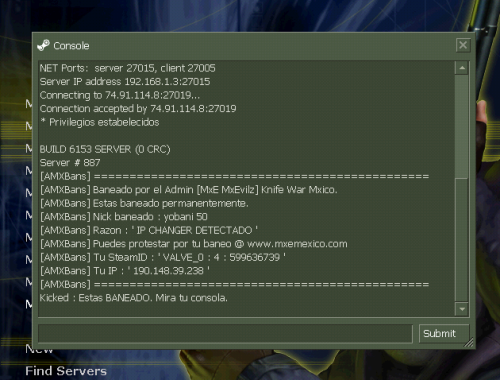Click the 'BUILD 6153 SERVER' console line
Image resolution: width=500 pixels, height=380 pixels.
click(x=105, y=149)
